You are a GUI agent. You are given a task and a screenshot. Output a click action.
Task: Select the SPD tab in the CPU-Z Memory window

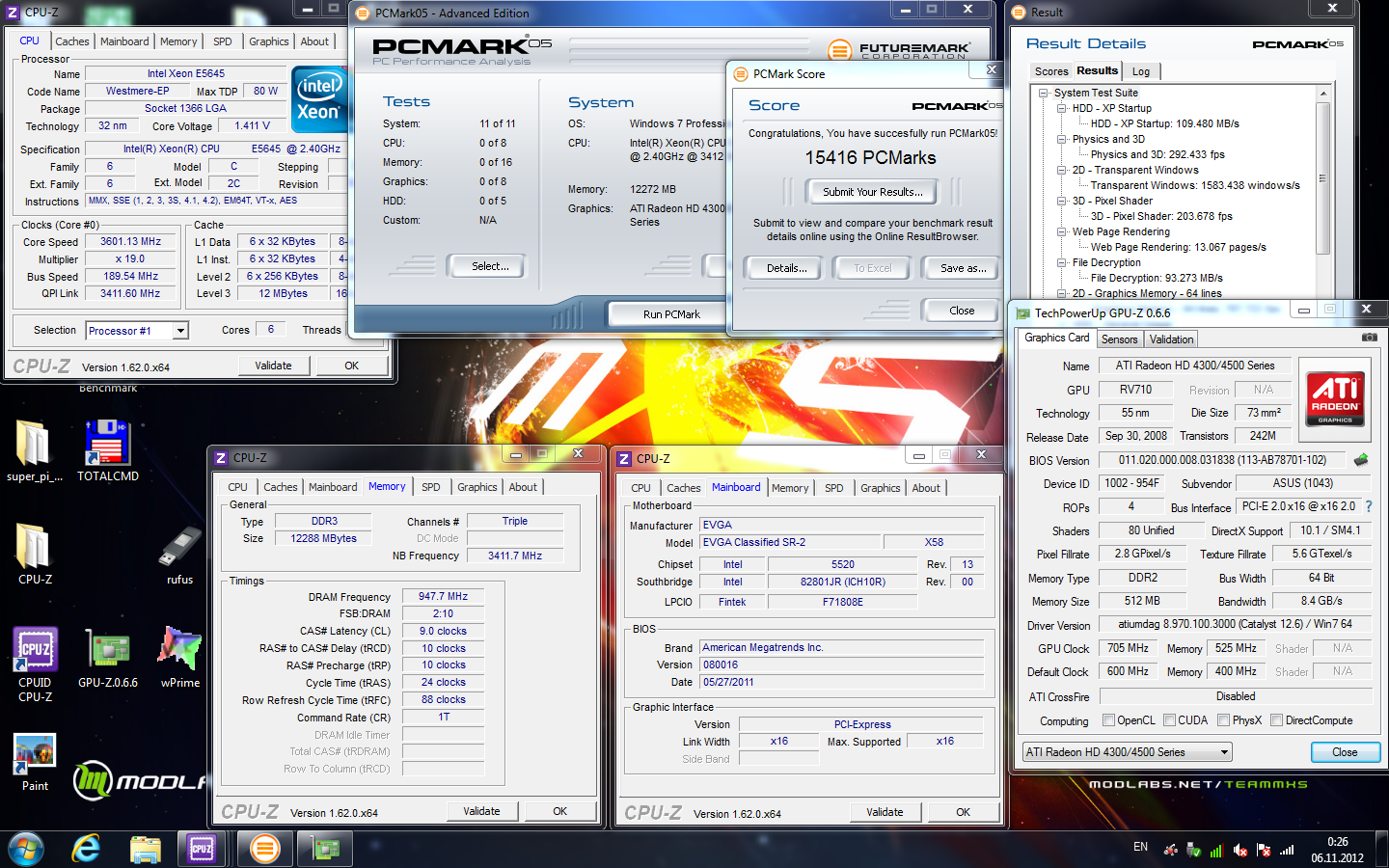click(430, 487)
